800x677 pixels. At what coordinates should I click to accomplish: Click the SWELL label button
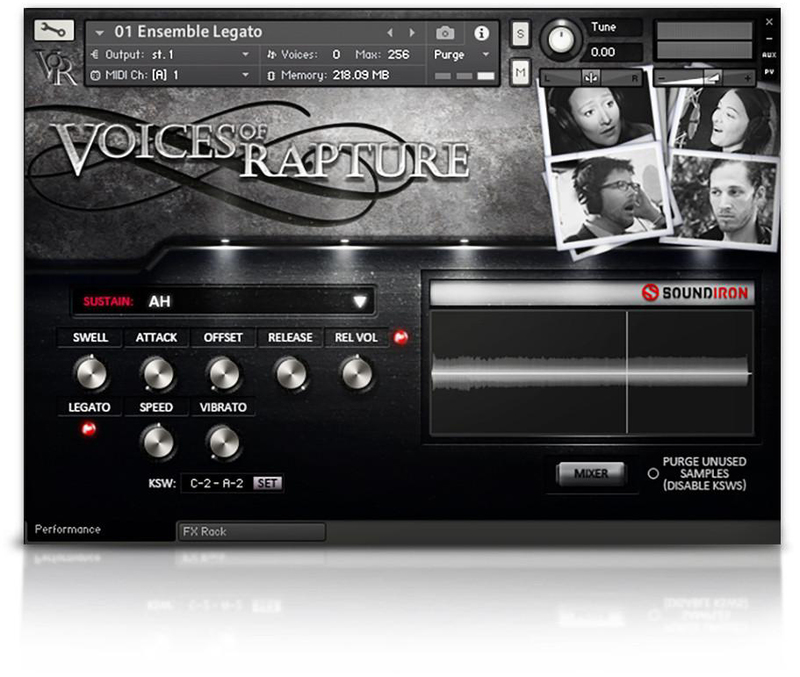click(x=90, y=338)
